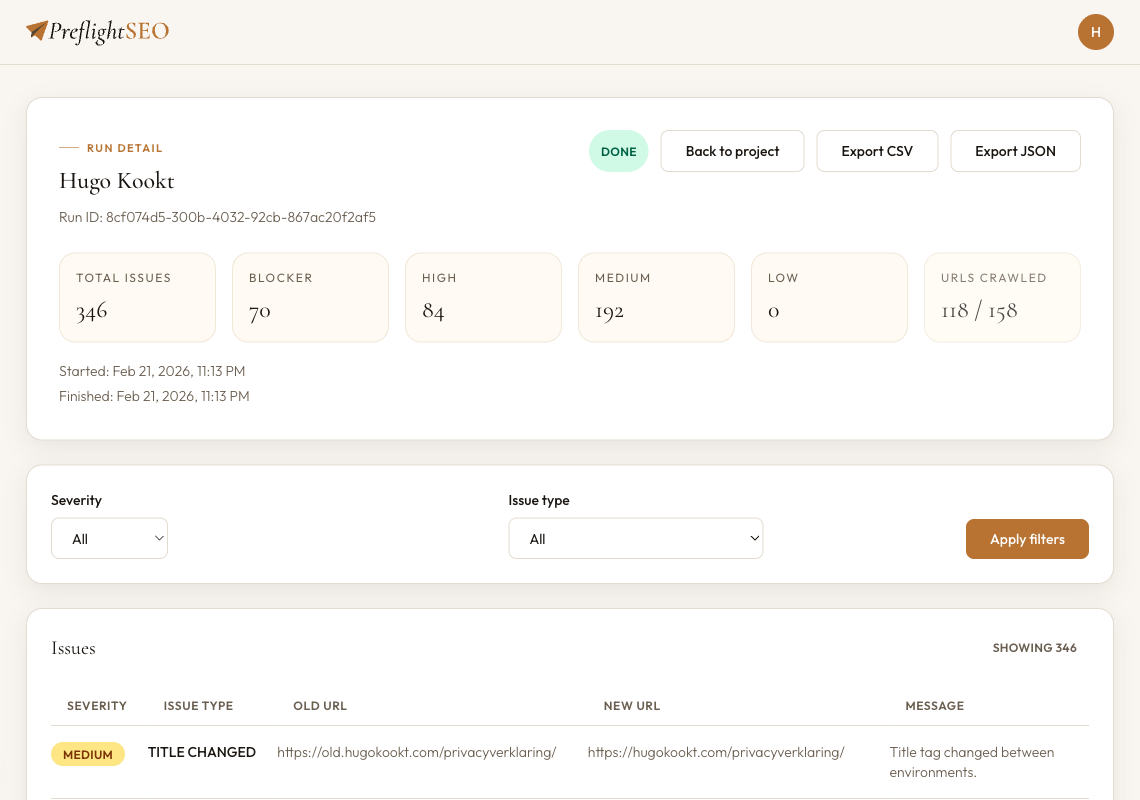Open the user avatar menu labeled H

1095,32
